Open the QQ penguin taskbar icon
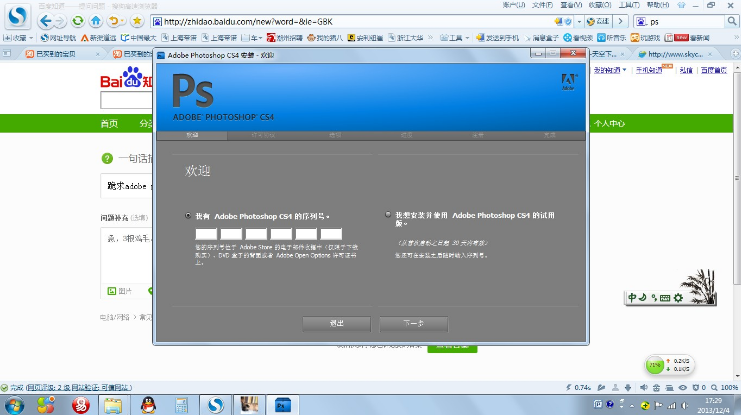741x415 pixels. tap(149, 405)
